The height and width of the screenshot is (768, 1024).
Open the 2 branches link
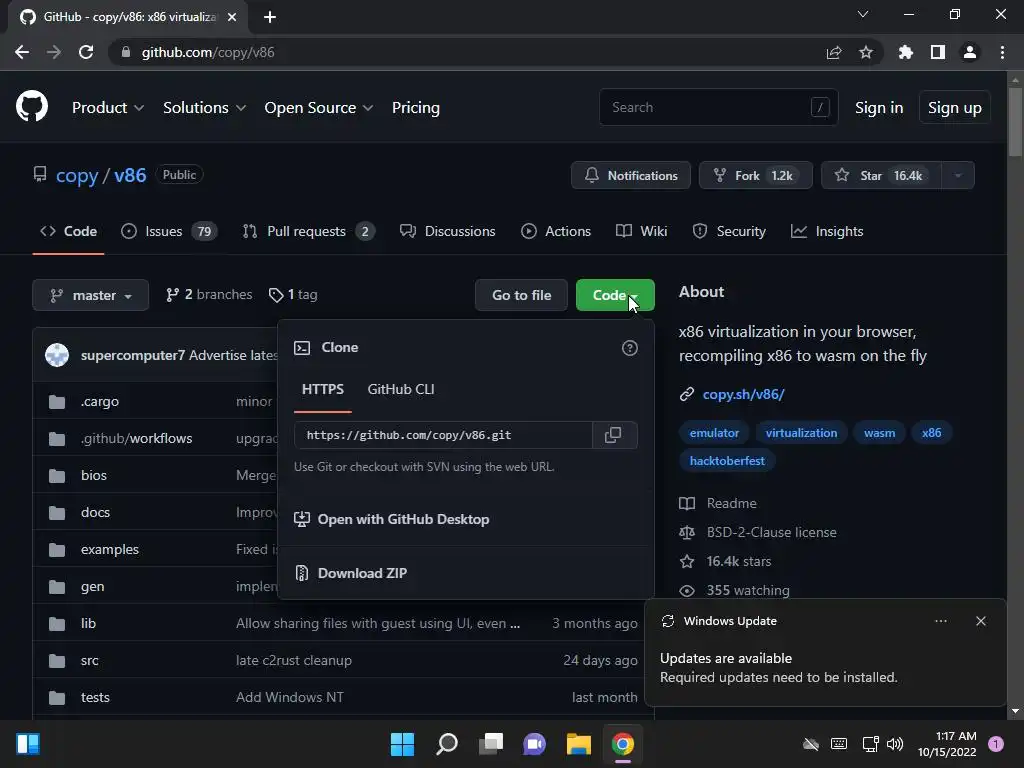[209, 295]
